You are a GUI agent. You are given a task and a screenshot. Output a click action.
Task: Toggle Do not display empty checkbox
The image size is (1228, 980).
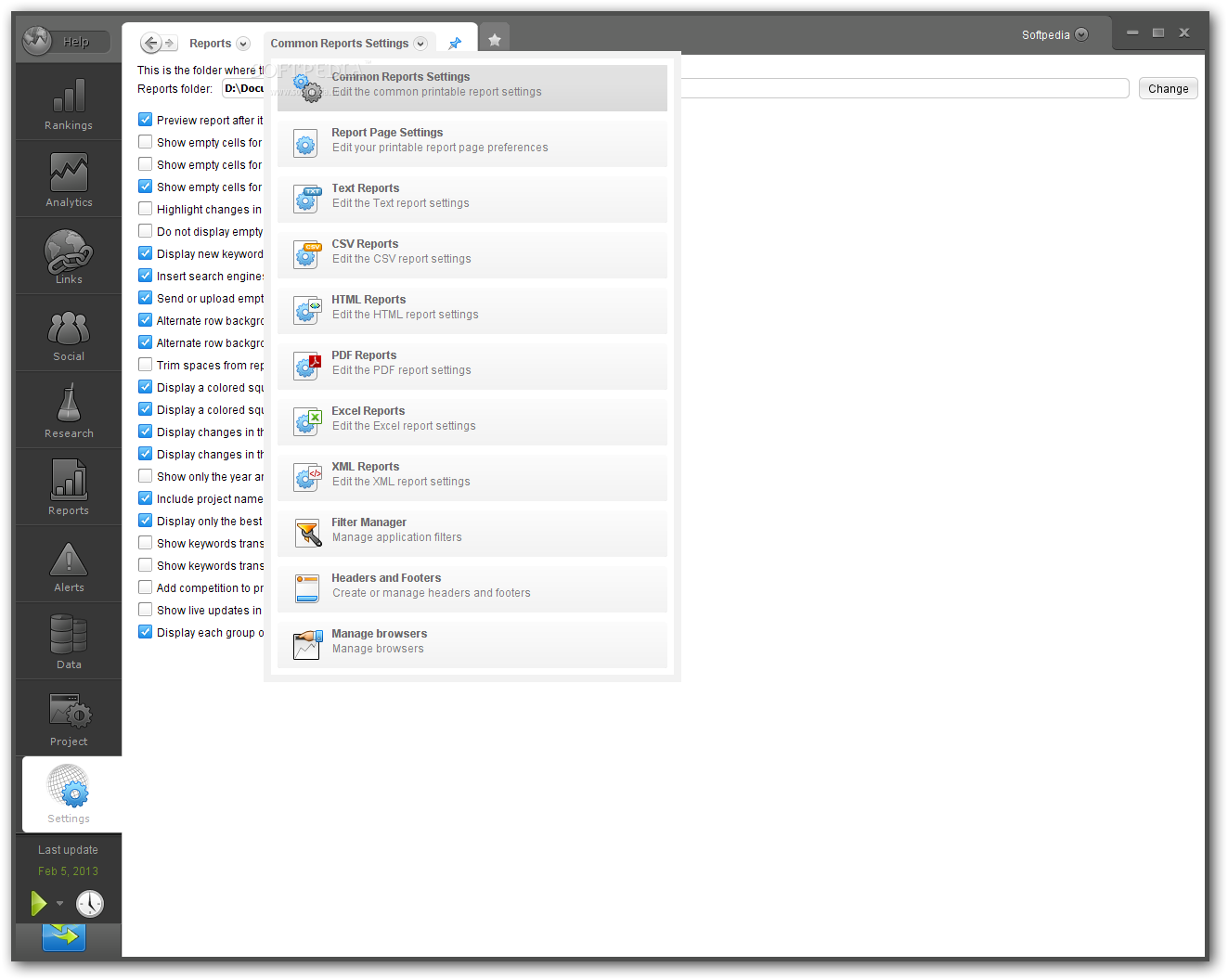146,231
